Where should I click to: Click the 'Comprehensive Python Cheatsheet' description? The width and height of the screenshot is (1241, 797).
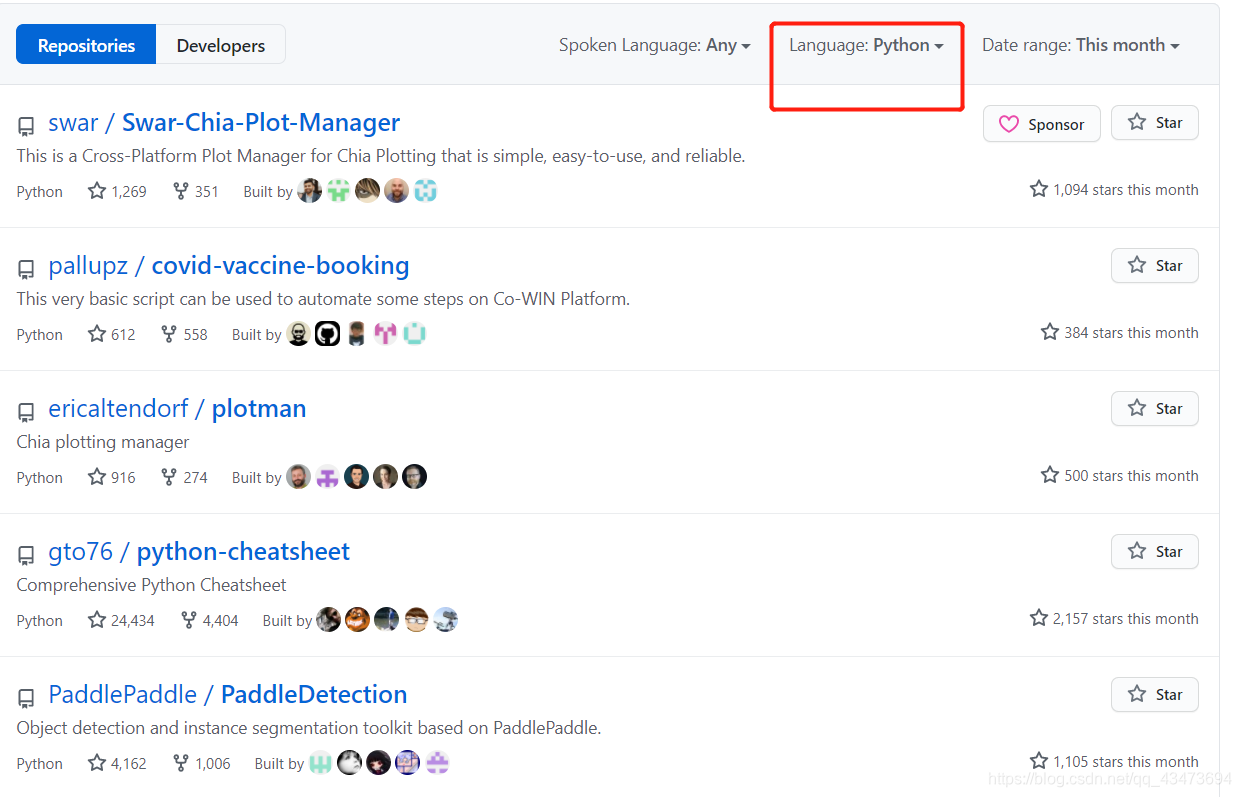151,585
